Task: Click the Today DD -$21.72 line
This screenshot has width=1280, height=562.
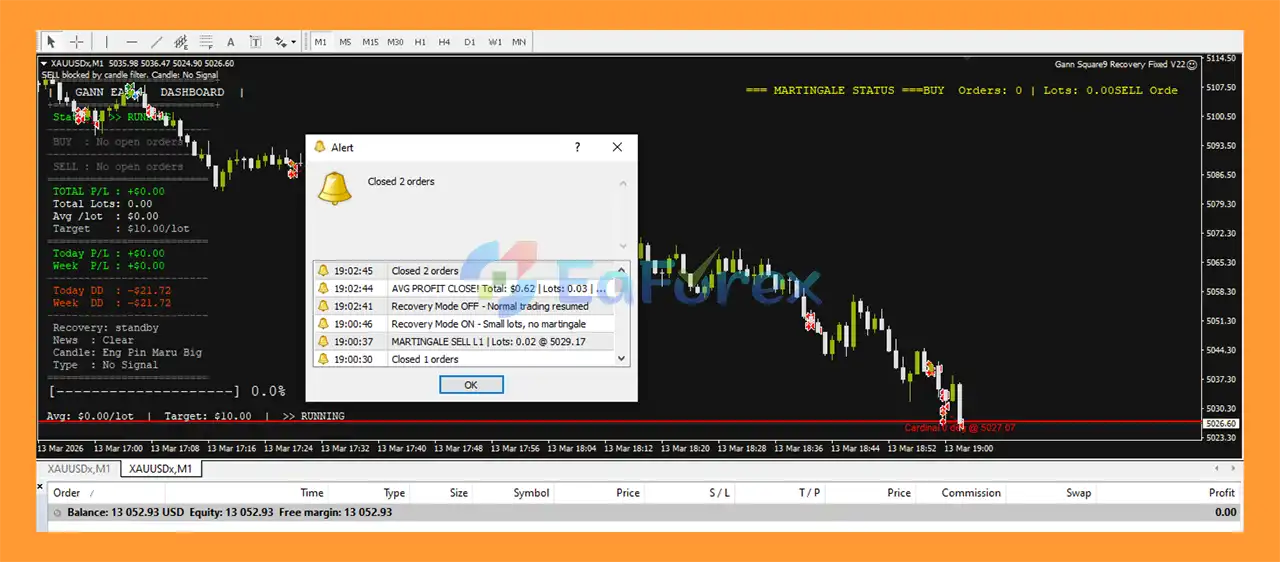Action: (112, 291)
